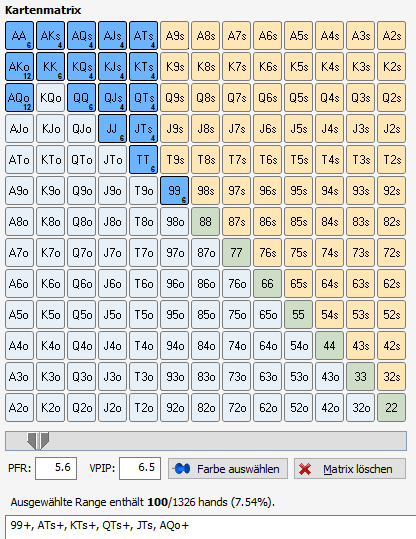Select the A9s suited hand cell
Viewport: 416px width, 539px height.
click(174, 35)
